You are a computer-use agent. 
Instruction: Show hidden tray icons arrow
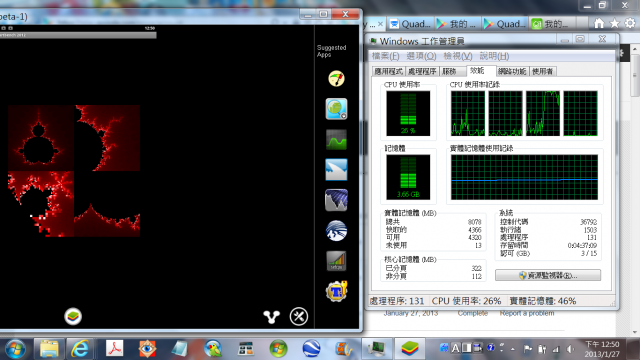point(513,349)
